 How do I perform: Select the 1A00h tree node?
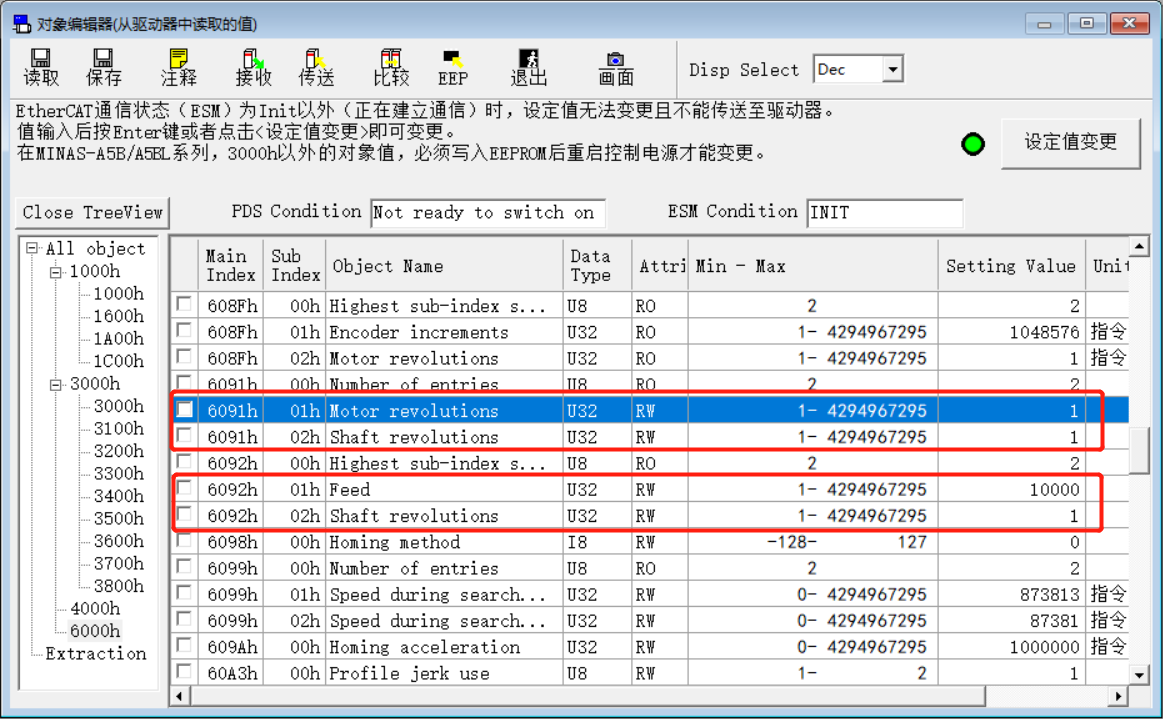click(x=119, y=338)
